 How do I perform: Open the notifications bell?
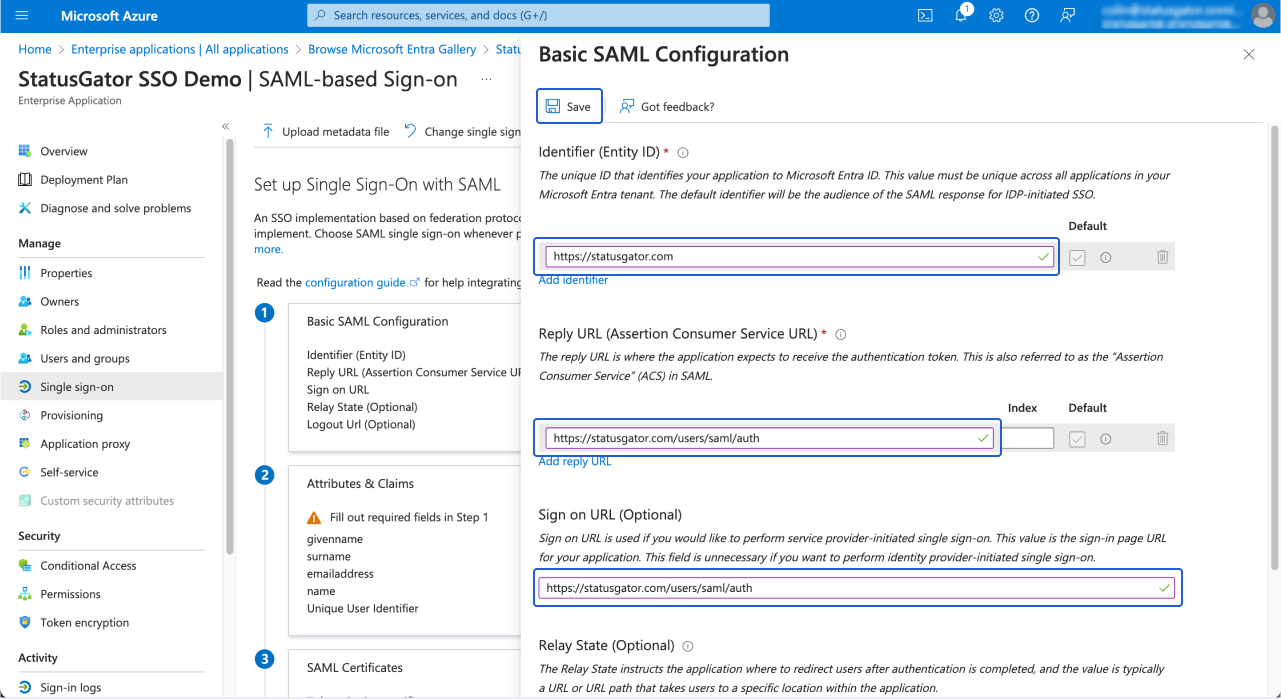tap(961, 16)
